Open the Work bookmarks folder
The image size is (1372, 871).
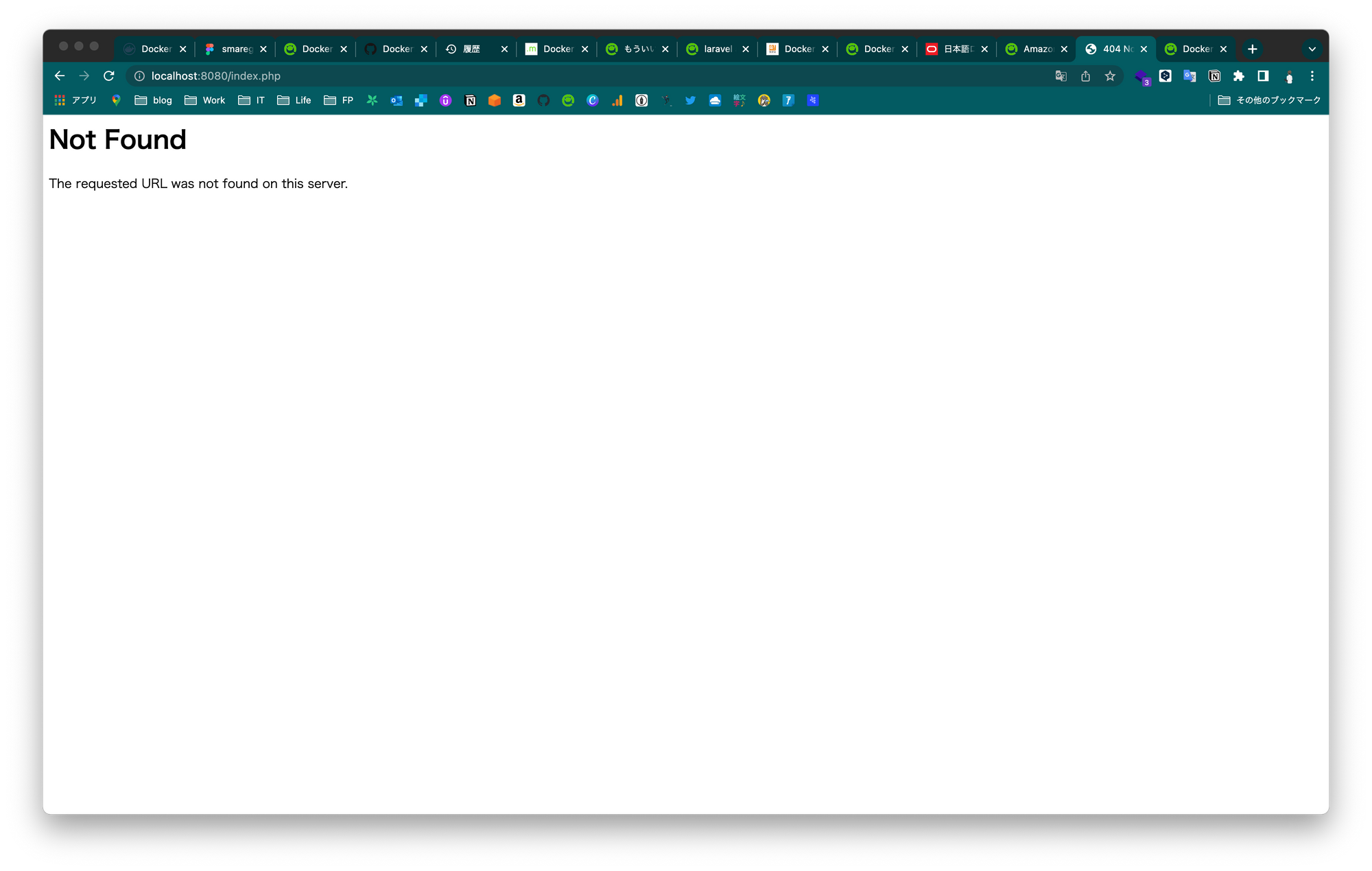coord(205,101)
